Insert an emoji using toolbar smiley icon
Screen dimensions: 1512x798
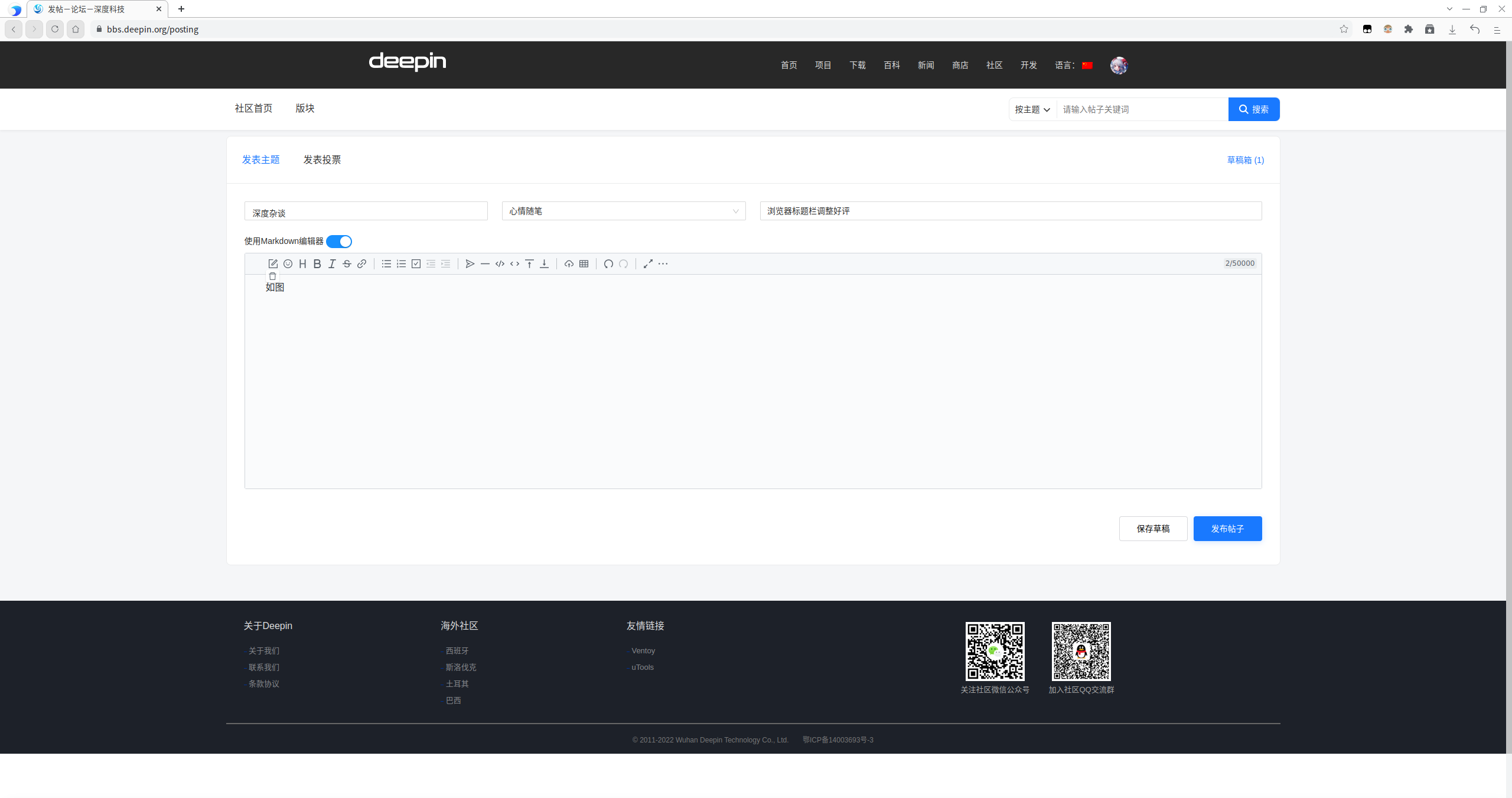pyautogui.click(x=288, y=264)
